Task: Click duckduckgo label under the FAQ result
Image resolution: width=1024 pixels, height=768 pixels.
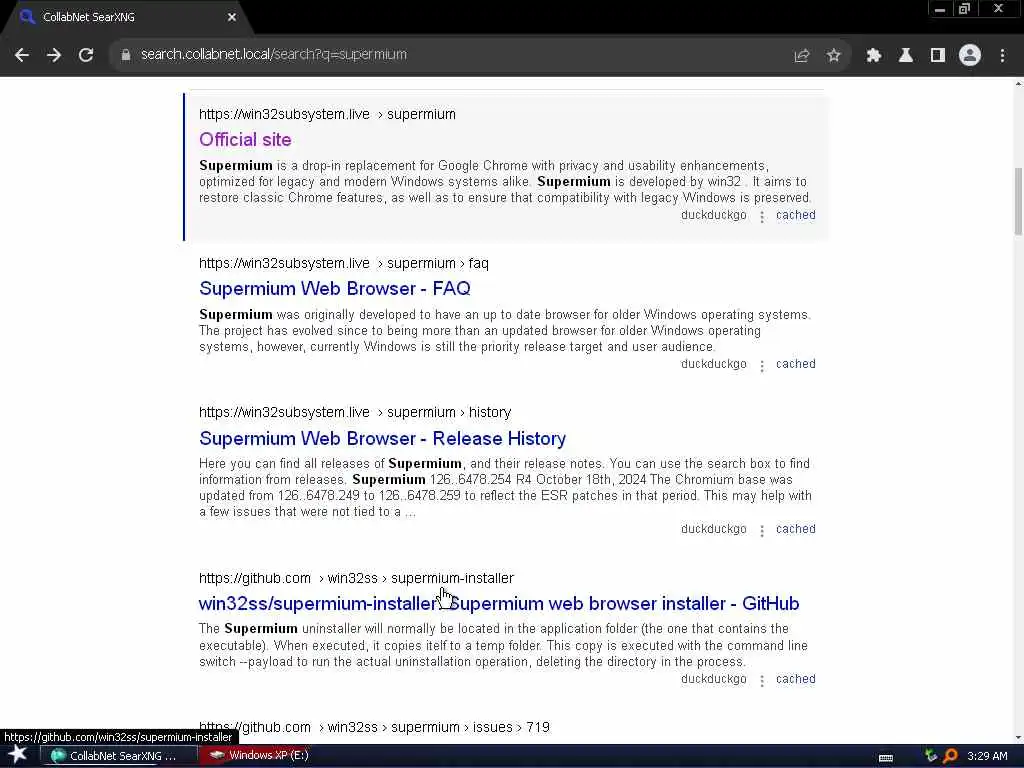Action: click(713, 364)
